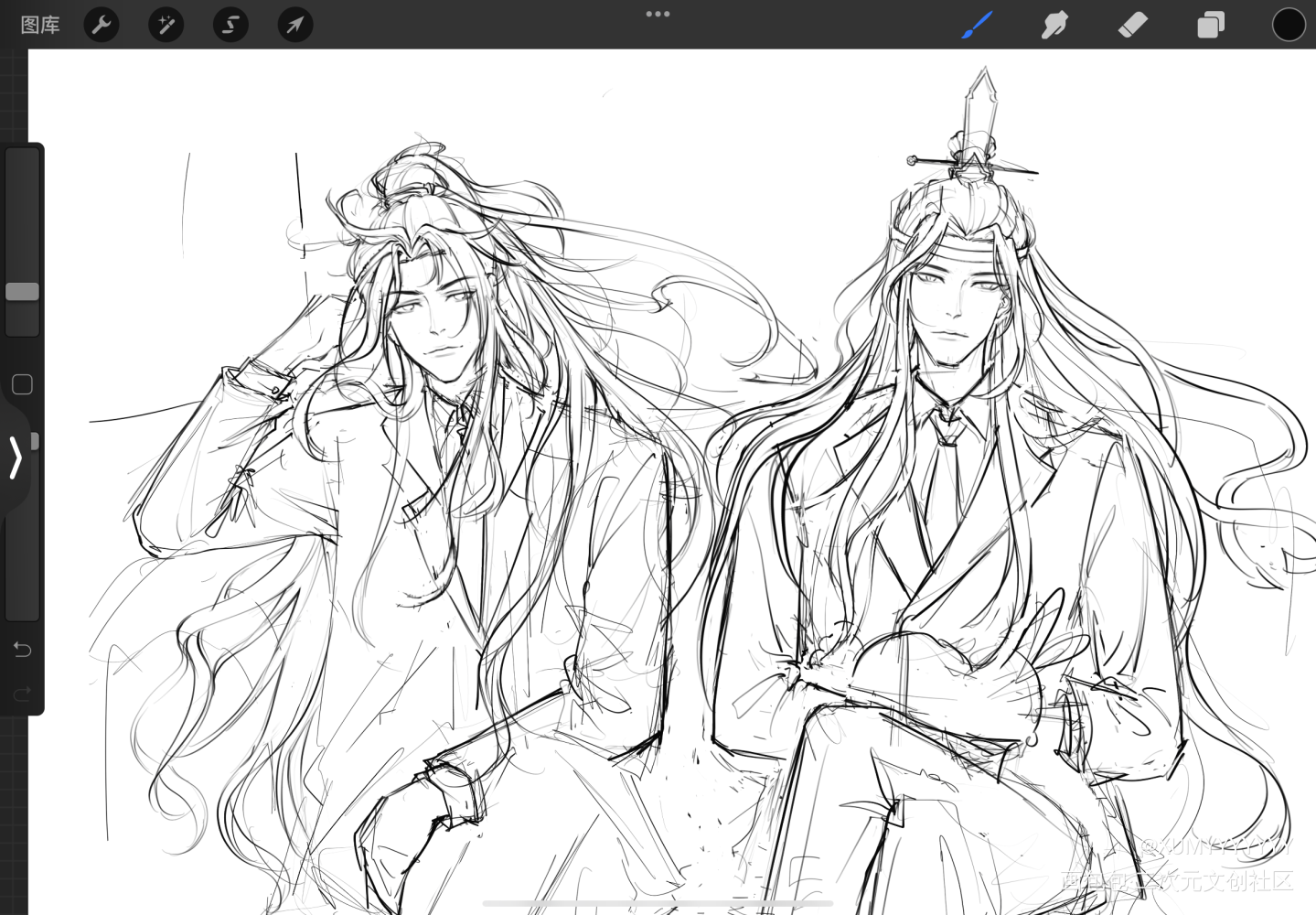
Task: Undo the last stroke
Action: (x=22, y=650)
